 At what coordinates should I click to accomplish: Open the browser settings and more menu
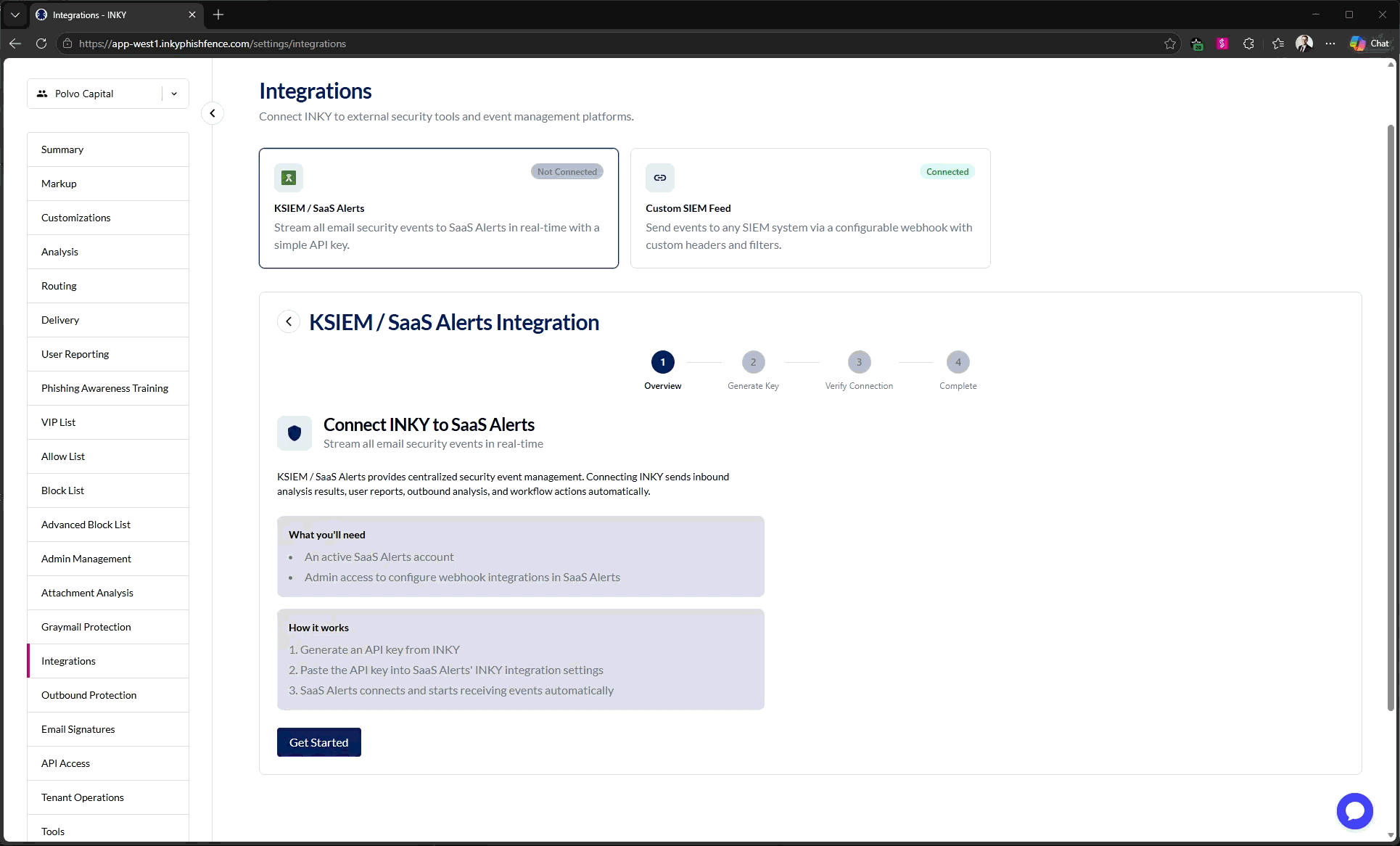point(1330,44)
